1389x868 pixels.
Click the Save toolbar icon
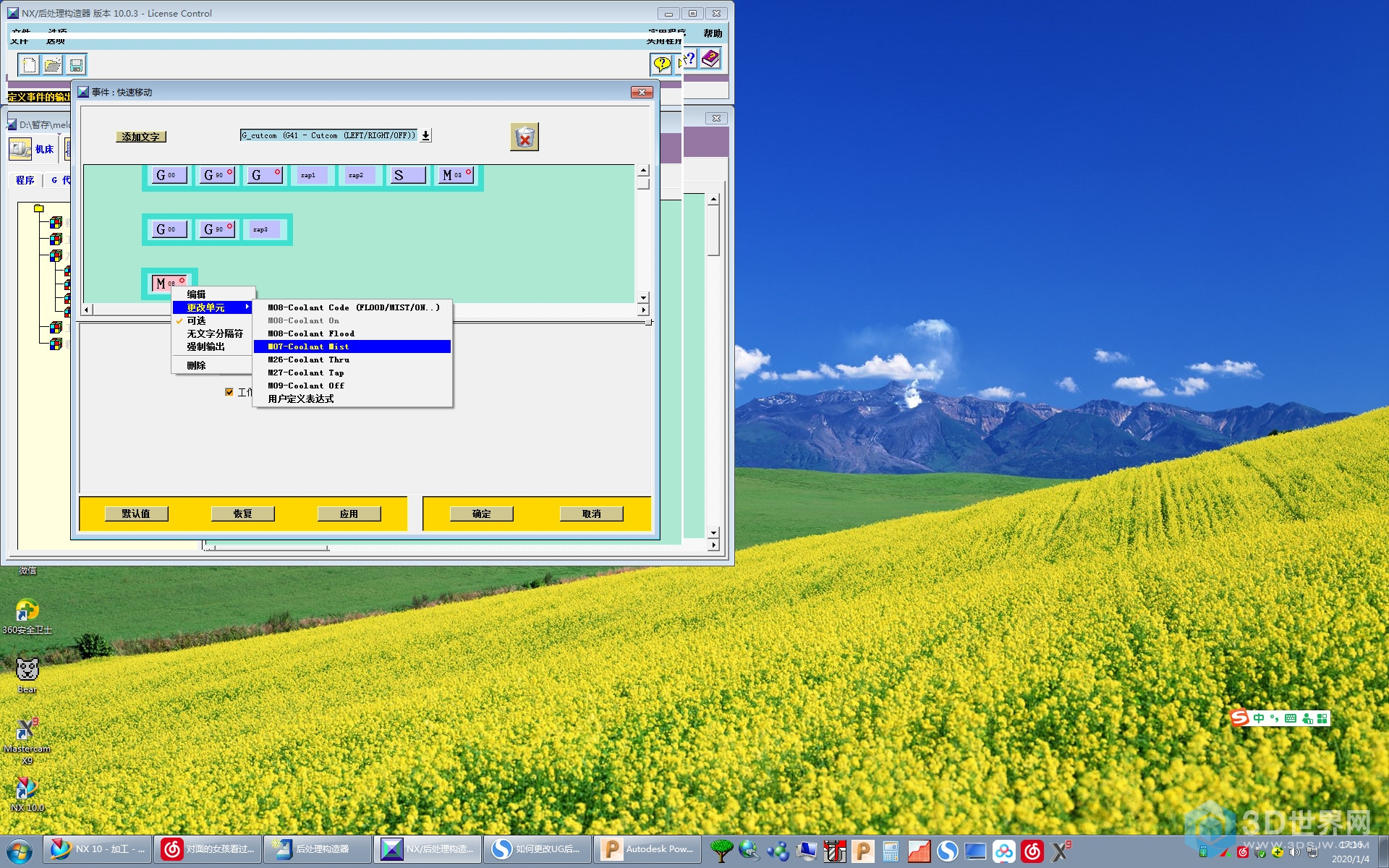(76, 65)
